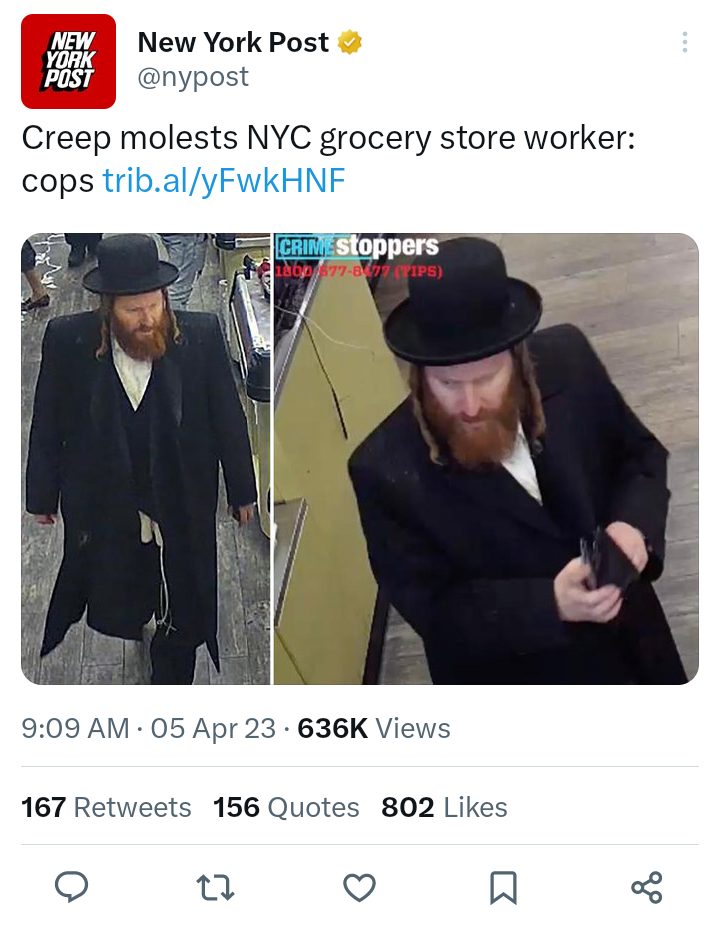
Task: Open the share icon
Action: click(647, 887)
